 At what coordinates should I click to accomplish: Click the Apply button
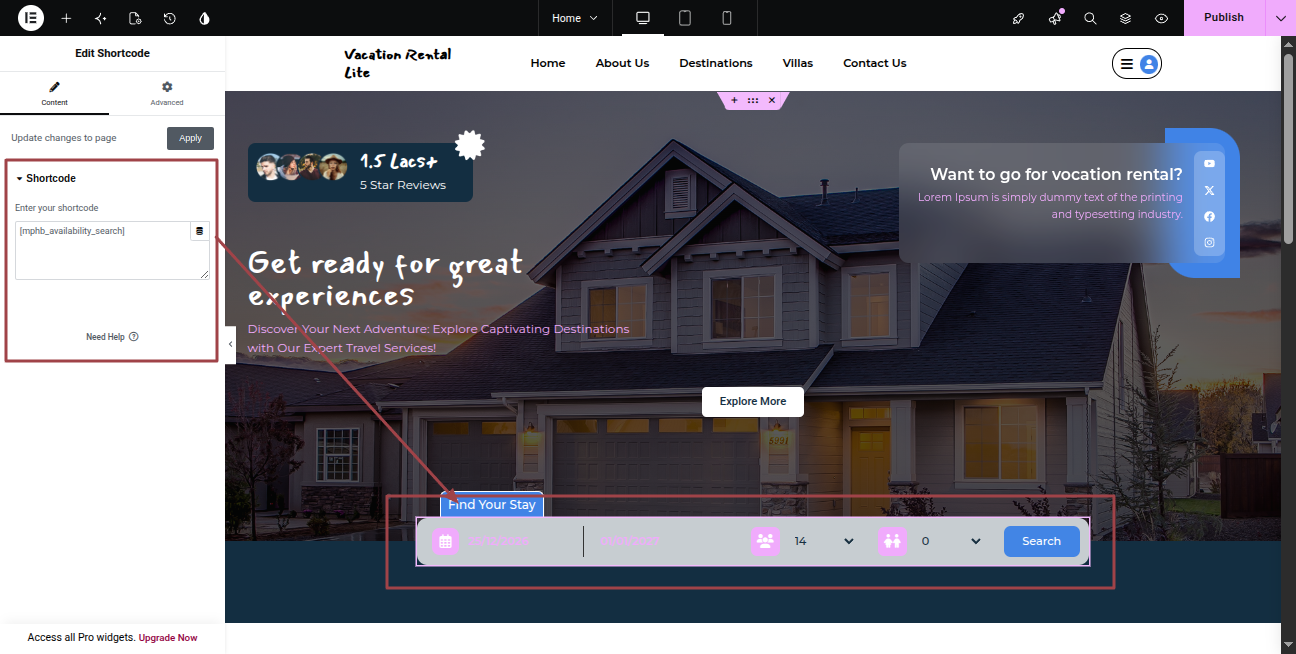190,138
